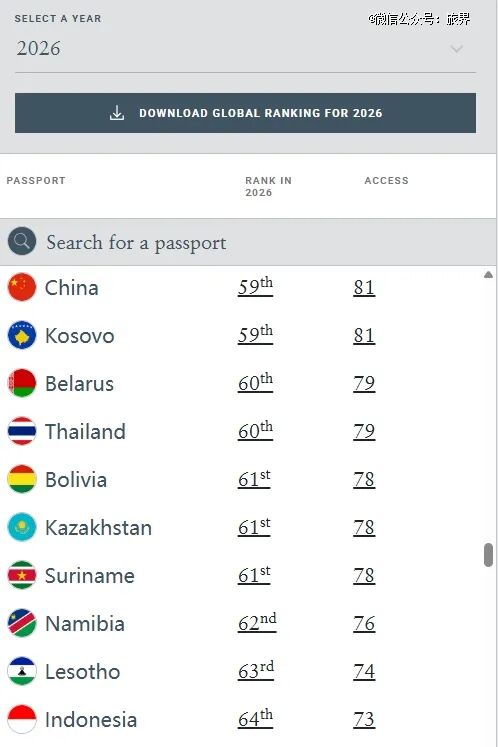This screenshot has width=498, height=747.
Task: Open Bolivia's access score 78
Action: tap(364, 479)
